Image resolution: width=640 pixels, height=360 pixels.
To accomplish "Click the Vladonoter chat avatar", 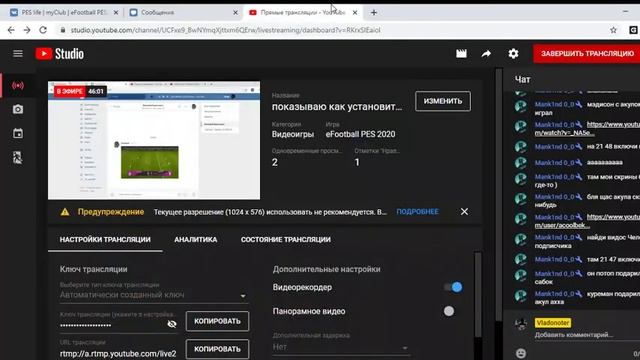I will click(x=521, y=324).
